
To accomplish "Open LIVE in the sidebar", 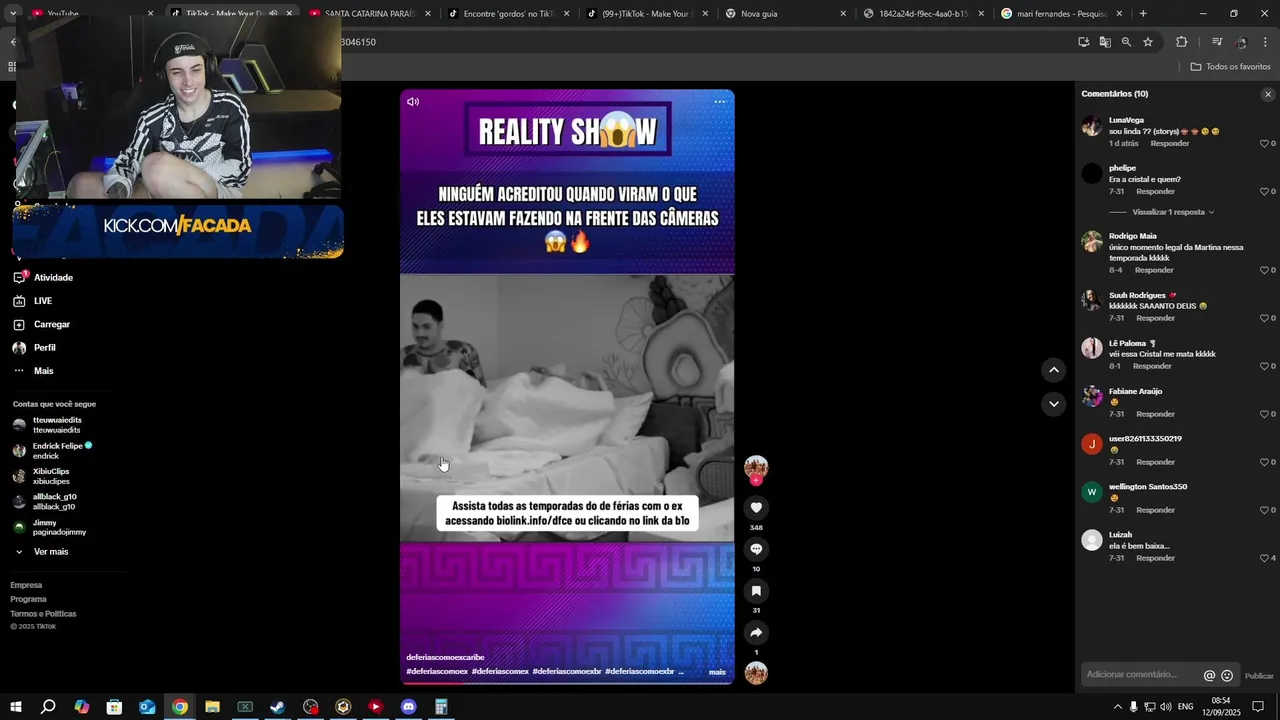I will 43,301.
